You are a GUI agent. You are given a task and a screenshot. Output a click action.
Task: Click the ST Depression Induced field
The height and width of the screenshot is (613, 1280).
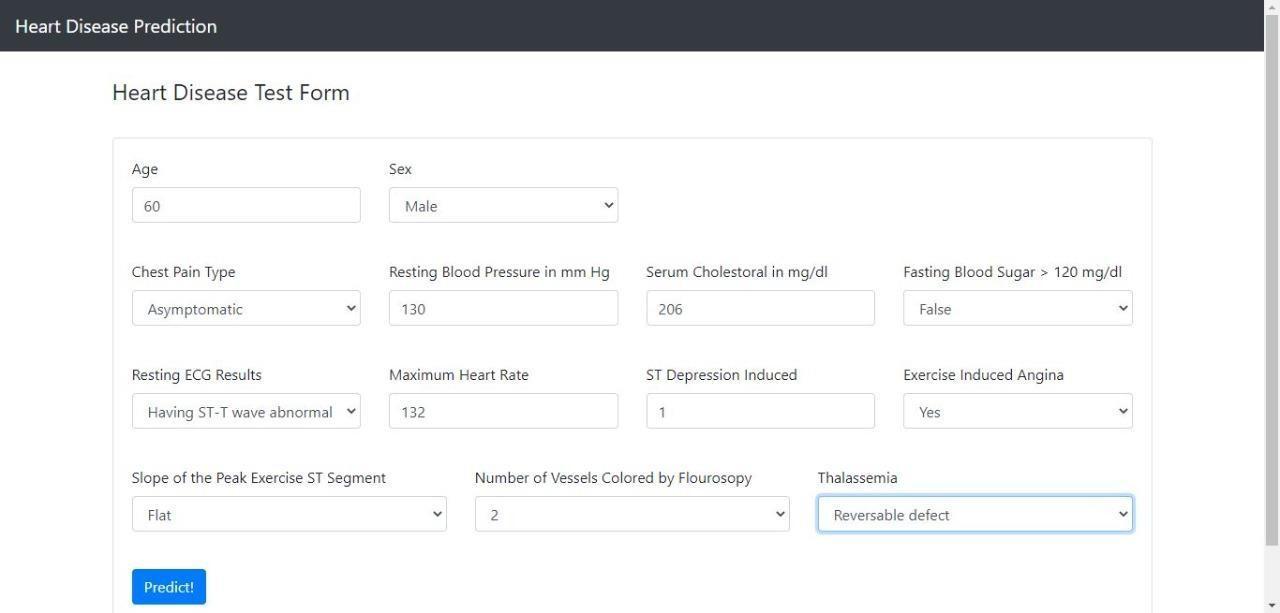(760, 412)
